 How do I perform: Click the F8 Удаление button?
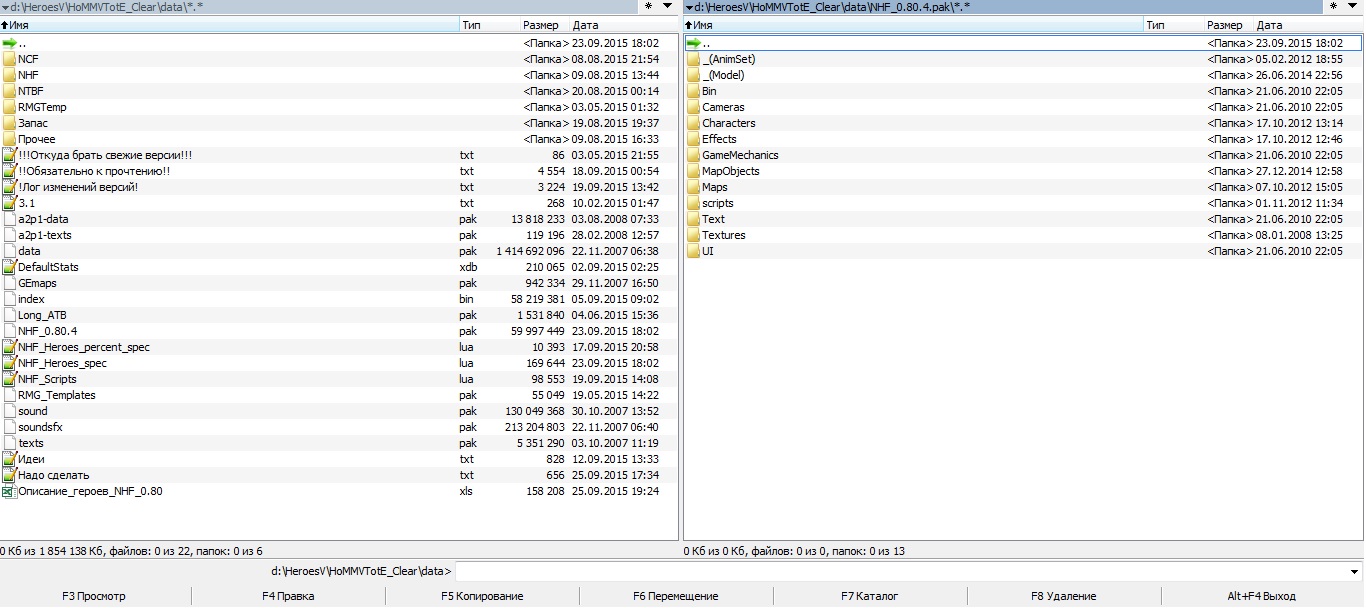(x=1064, y=596)
